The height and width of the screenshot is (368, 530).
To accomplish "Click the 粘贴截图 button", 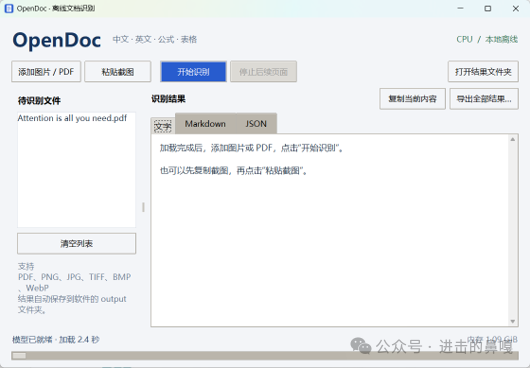I will pyautogui.click(x=118, y=72).
